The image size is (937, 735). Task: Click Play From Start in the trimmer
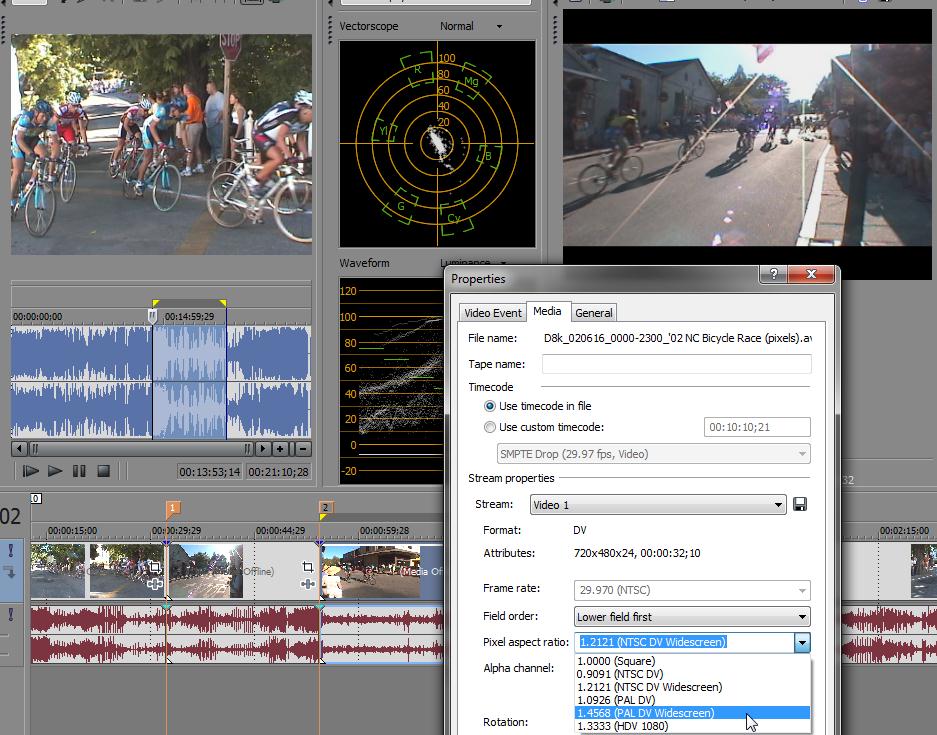(31, 471)
